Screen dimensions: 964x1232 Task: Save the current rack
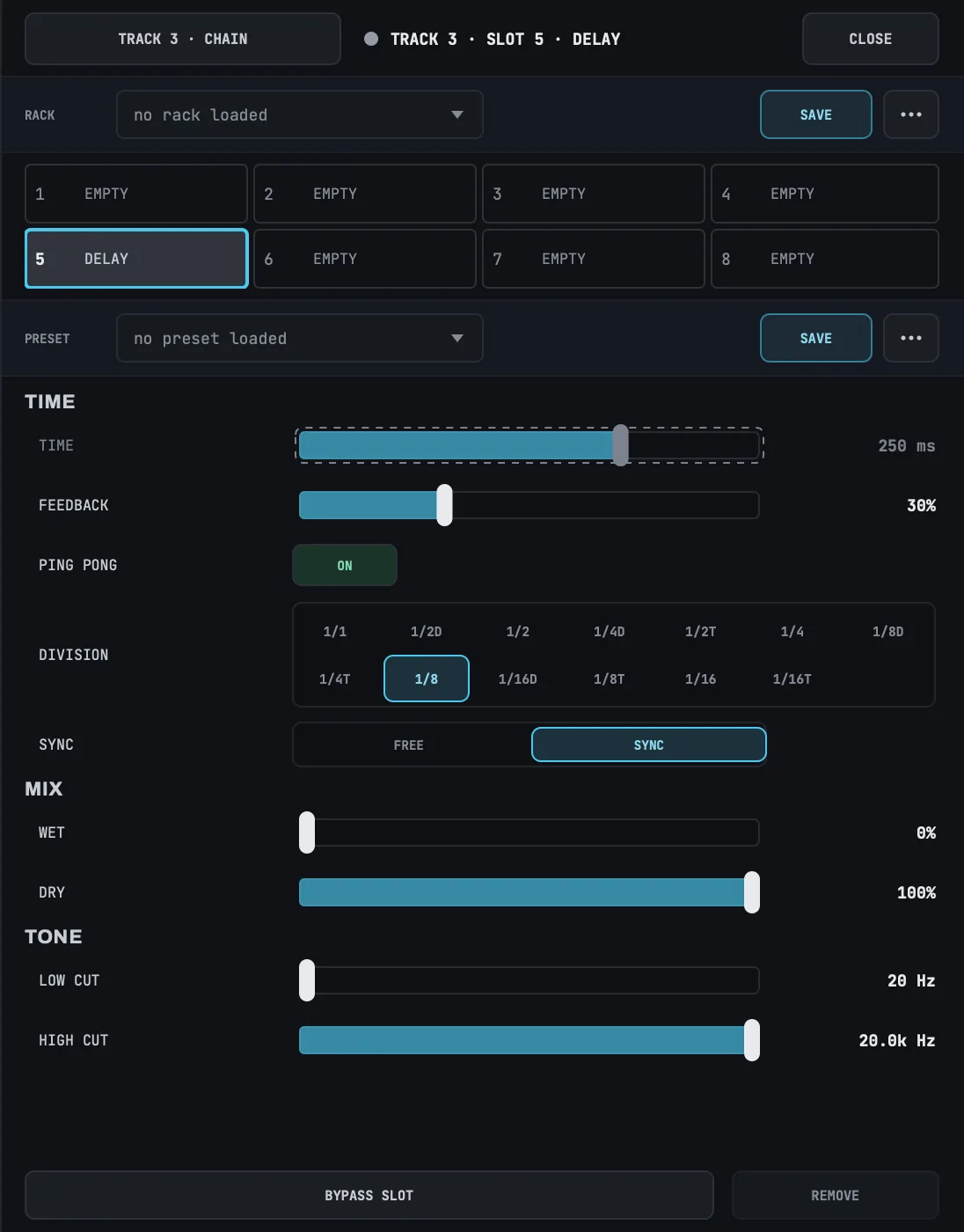click(816, 114)
